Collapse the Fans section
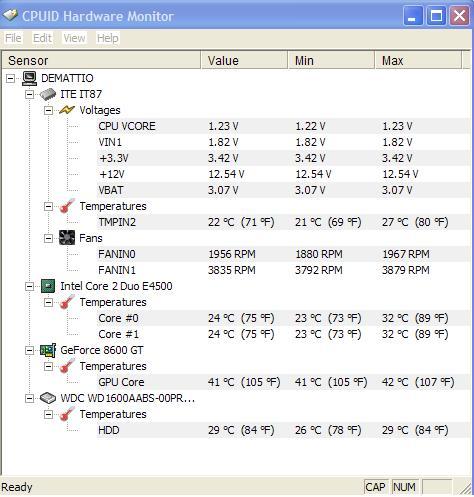Image resolution: width=474 pixels, height=497 pixels. [49, 238]
